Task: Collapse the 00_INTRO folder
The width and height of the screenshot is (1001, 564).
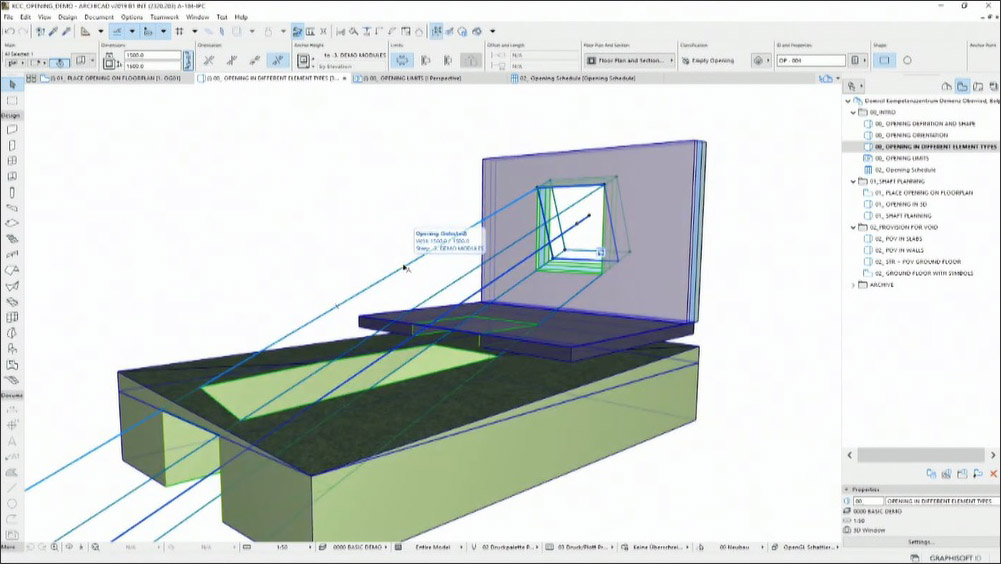Action: pyautogui.click(x=854, y=112)
